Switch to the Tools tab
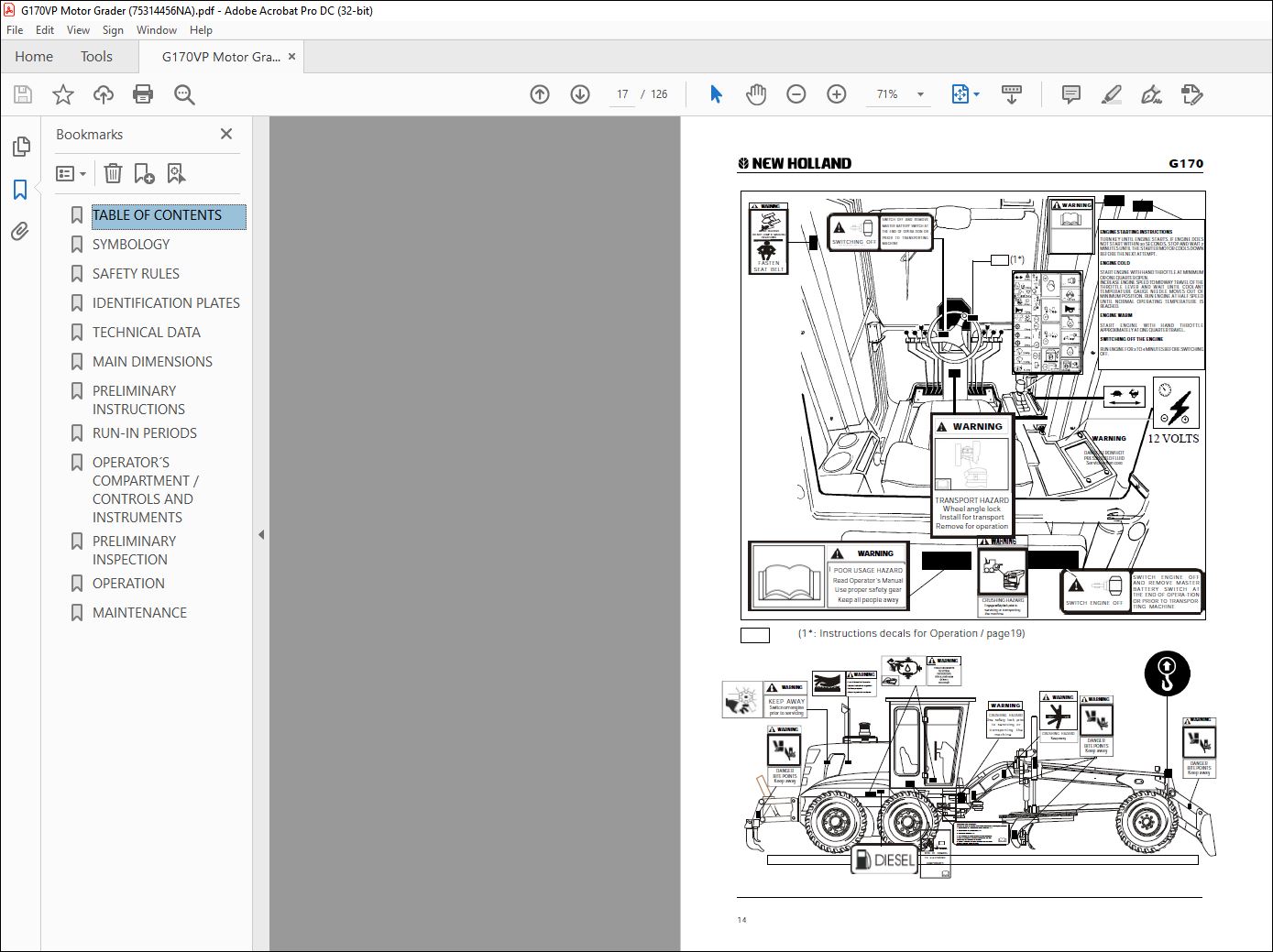Viewport: 1273px width, 952px height. pos(96,57)
